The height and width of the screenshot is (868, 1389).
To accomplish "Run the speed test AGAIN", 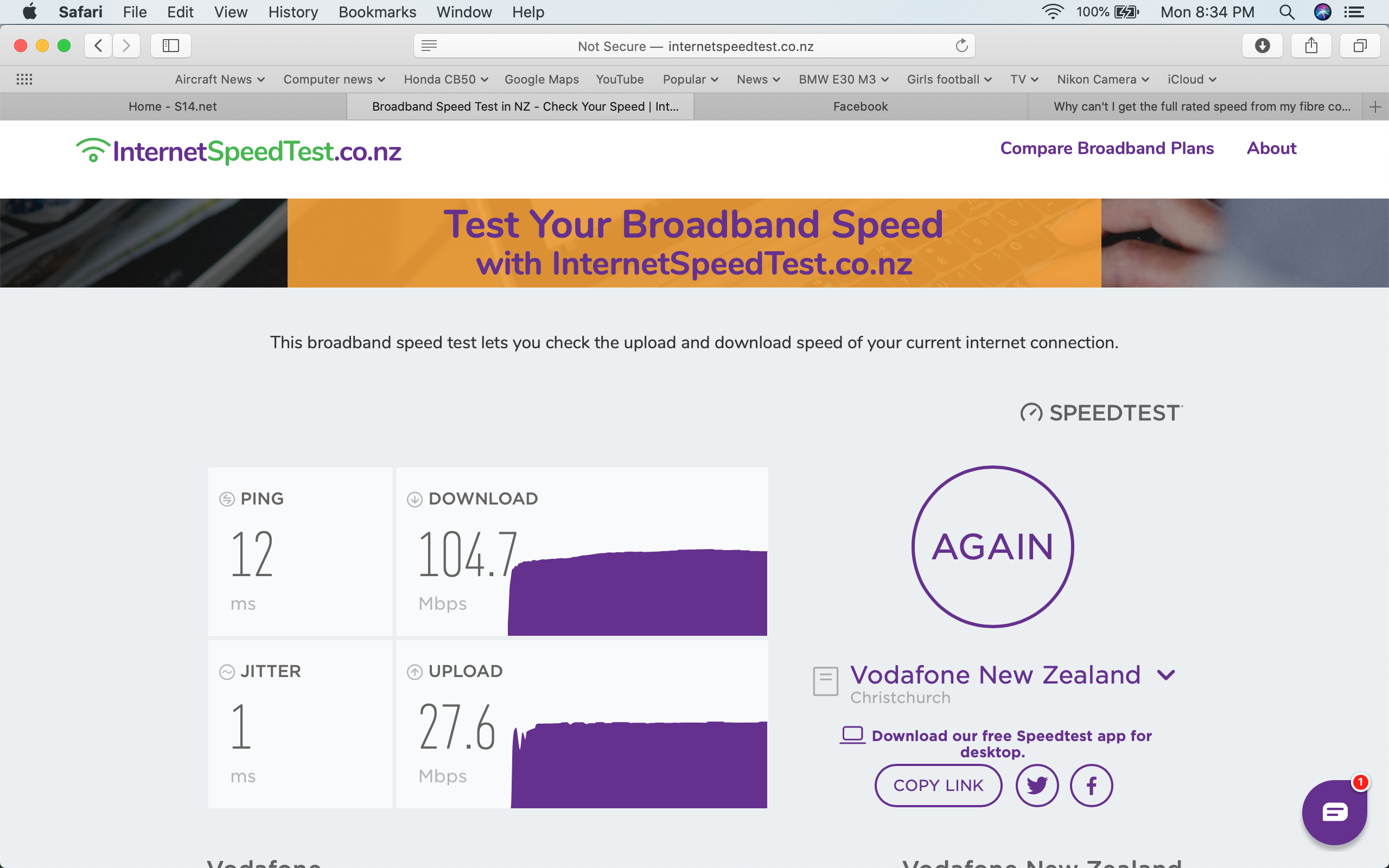I will (992, 546).
